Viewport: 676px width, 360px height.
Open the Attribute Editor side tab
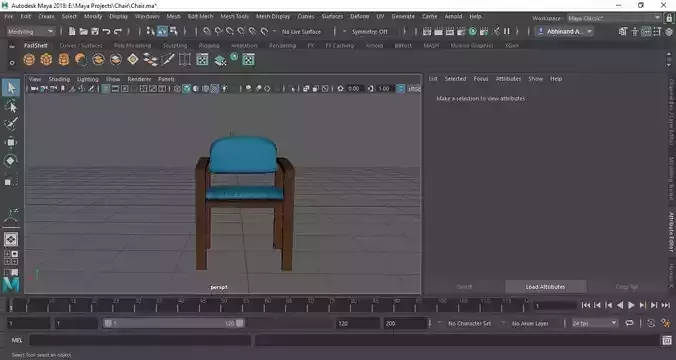pos(671,232)
